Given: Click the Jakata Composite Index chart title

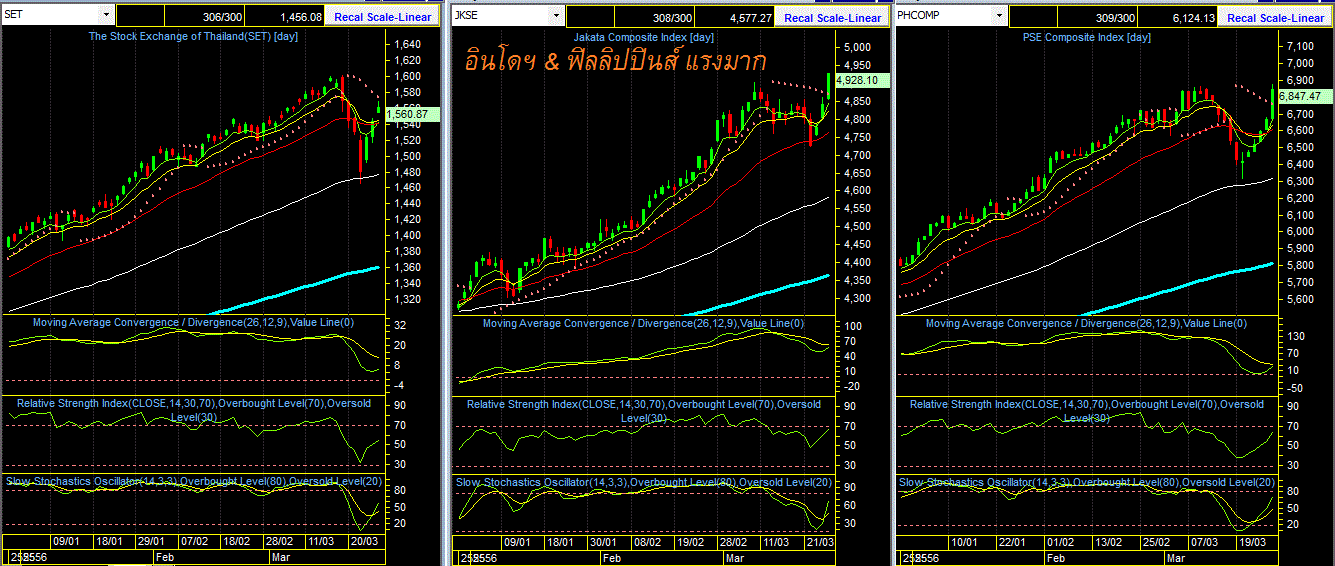Looking at the screenshot, I should (x=643, y=37).
